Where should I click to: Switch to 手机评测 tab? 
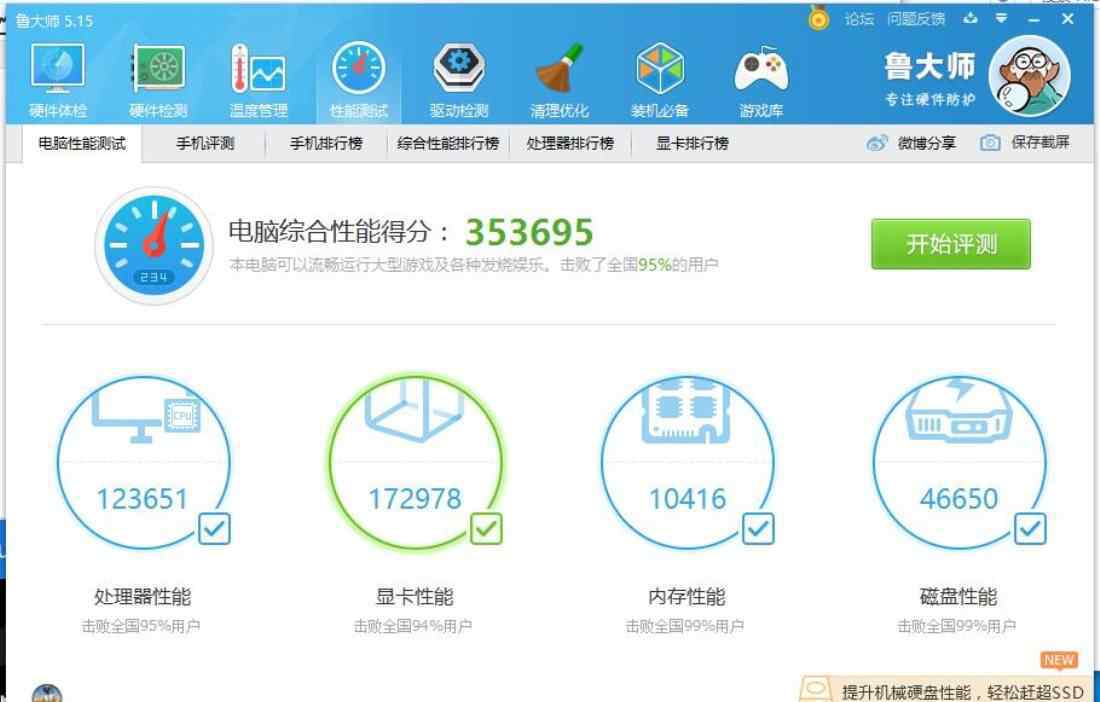click(205, 144)
